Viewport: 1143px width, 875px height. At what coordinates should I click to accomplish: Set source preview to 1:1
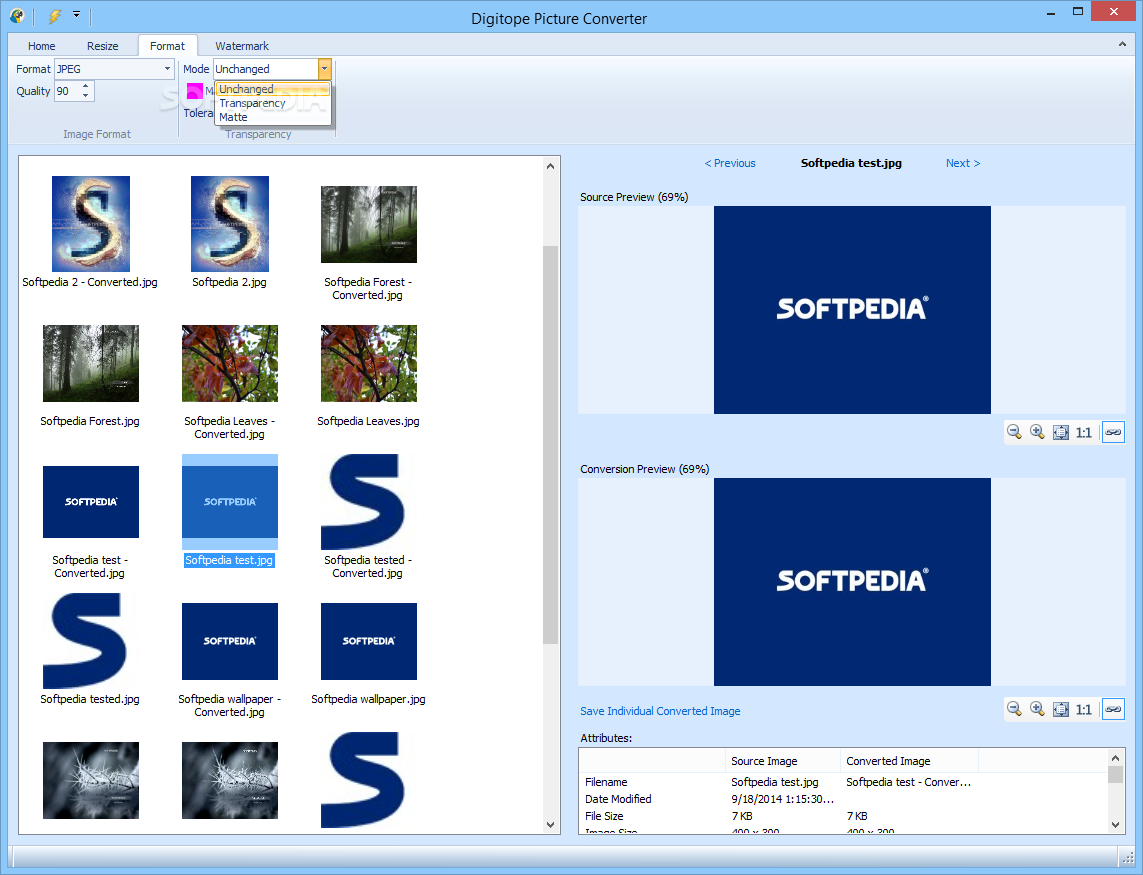click(1084, 432)
